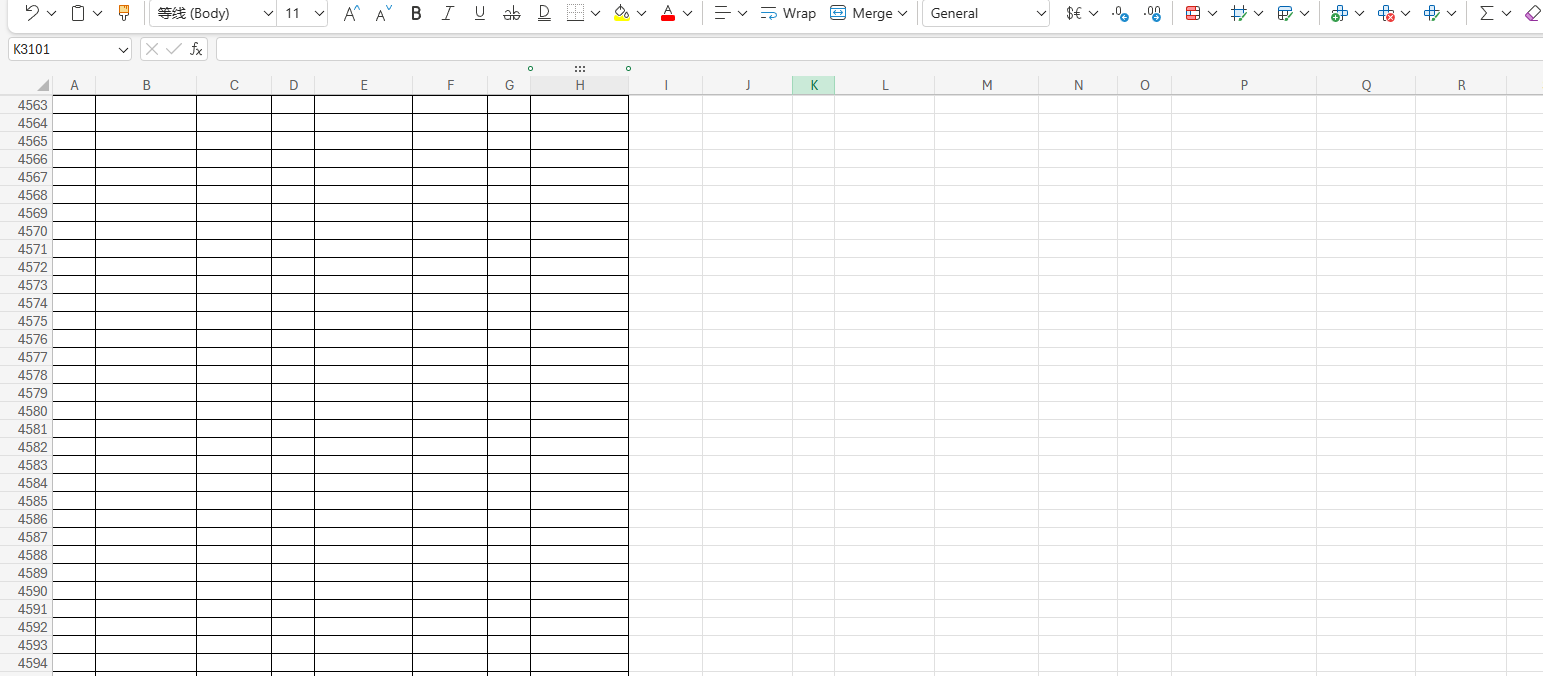Toggle italic formatting
Viewport: 1543px width, 676px height.
click(x=447, y=13)
